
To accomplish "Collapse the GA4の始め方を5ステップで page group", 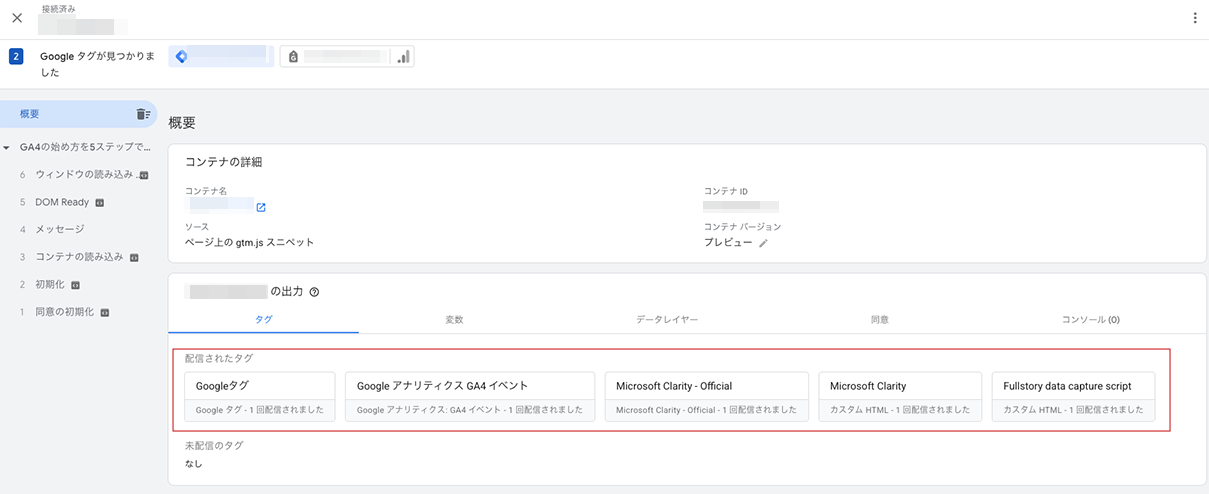I will click(x=7, y=148).
